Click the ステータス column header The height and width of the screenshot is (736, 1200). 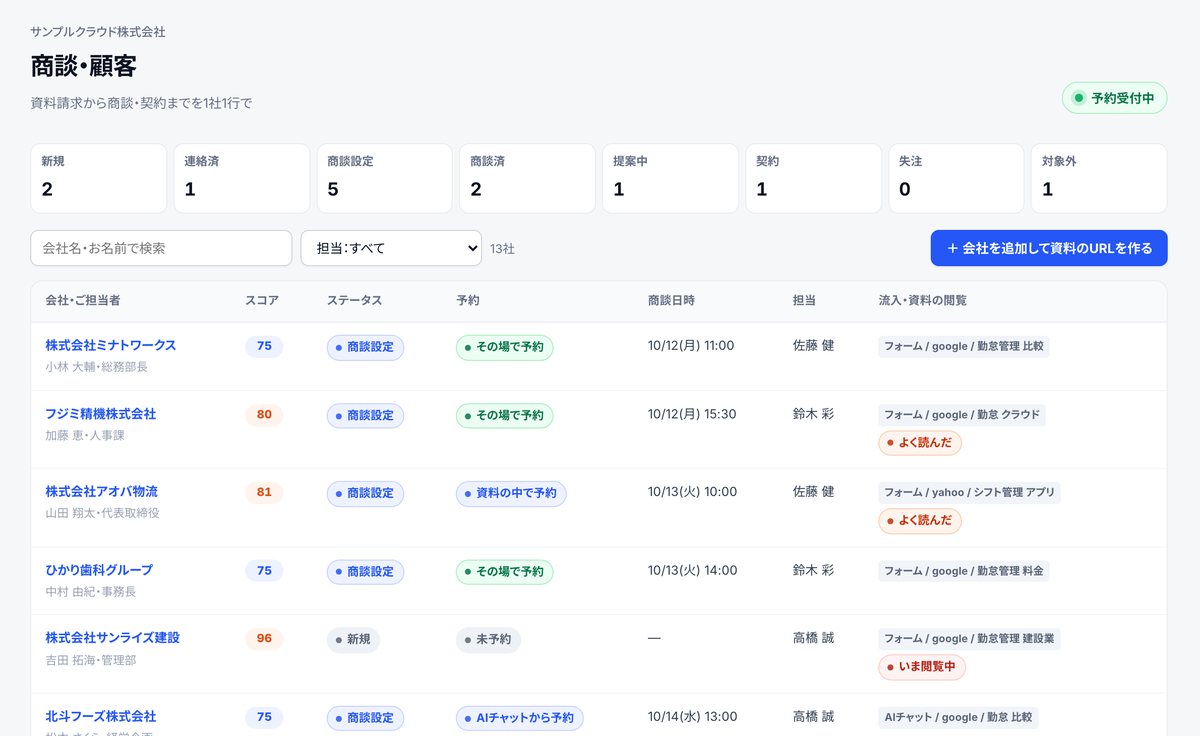(355, 300)
